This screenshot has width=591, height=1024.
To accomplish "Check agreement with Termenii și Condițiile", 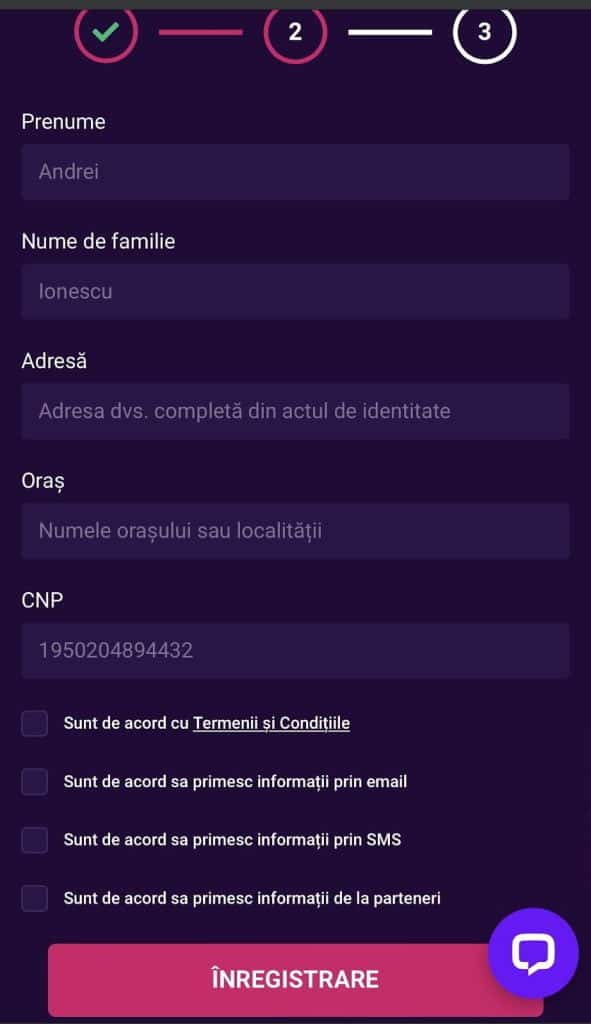I will pyautogui.click(x=35, y=722).
